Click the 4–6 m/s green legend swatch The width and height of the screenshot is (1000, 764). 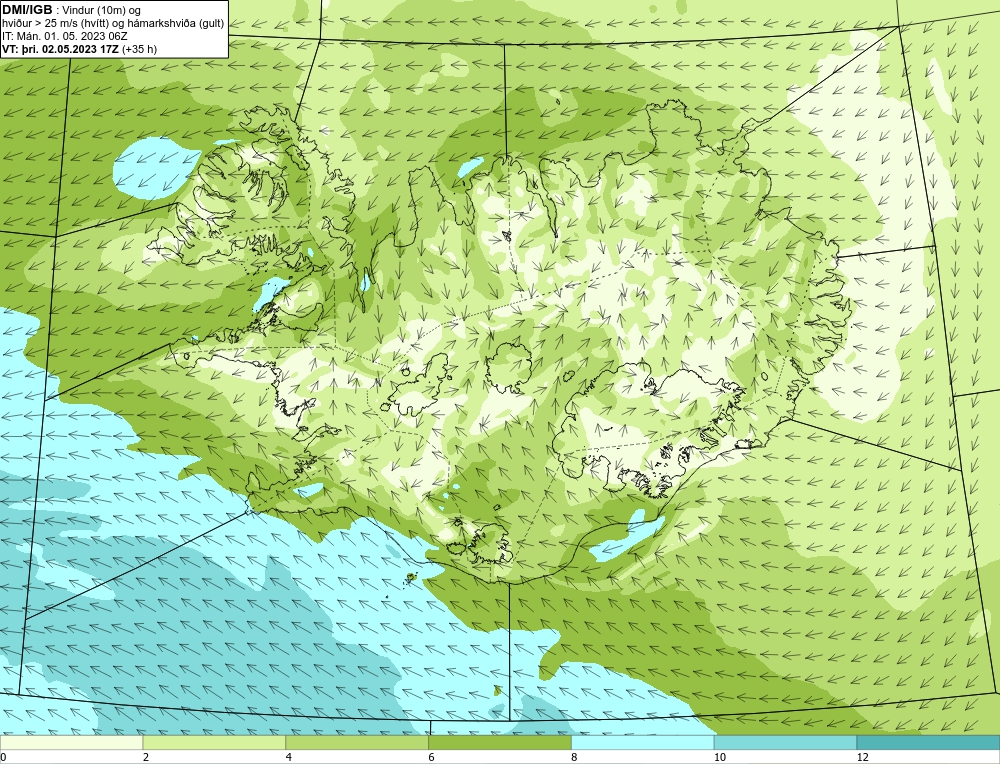(357, 742)
